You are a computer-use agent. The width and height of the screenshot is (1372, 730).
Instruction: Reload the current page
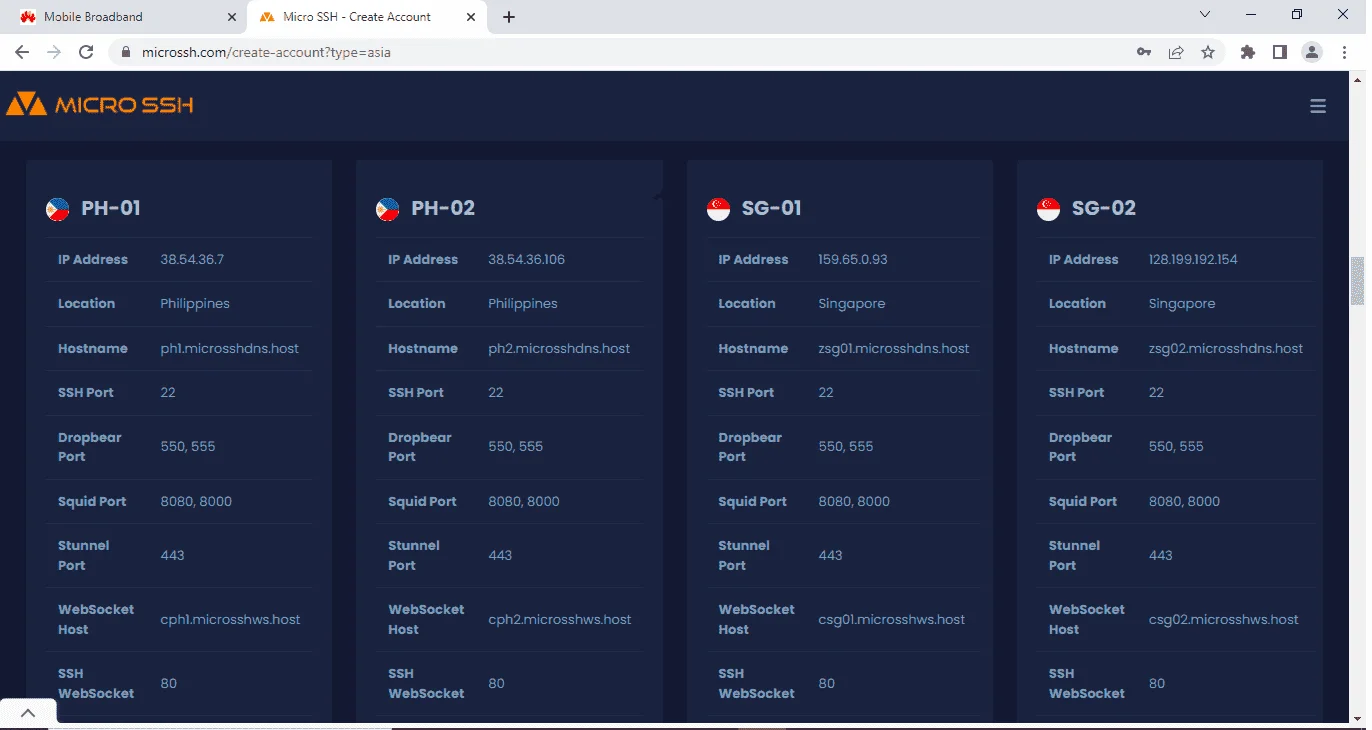86,52
